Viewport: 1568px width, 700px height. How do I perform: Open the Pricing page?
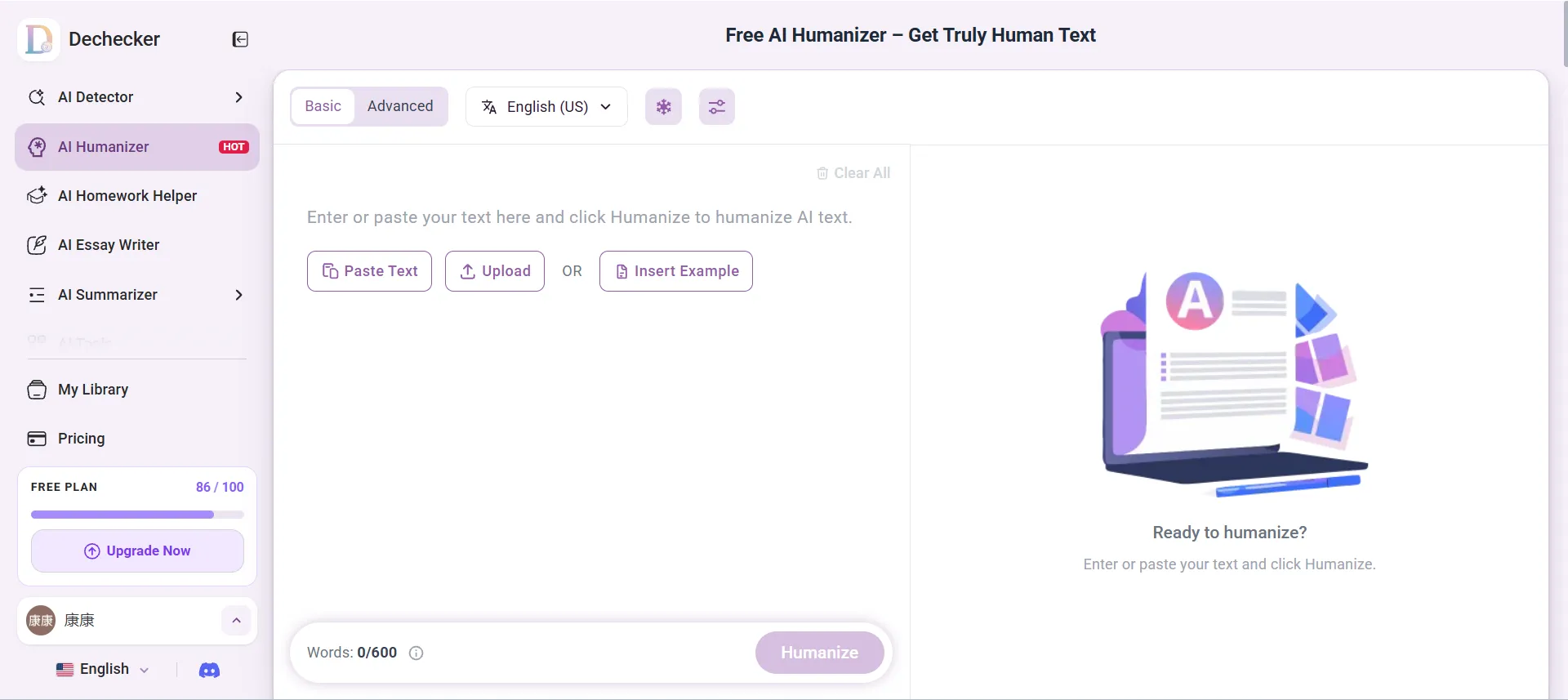137,439
